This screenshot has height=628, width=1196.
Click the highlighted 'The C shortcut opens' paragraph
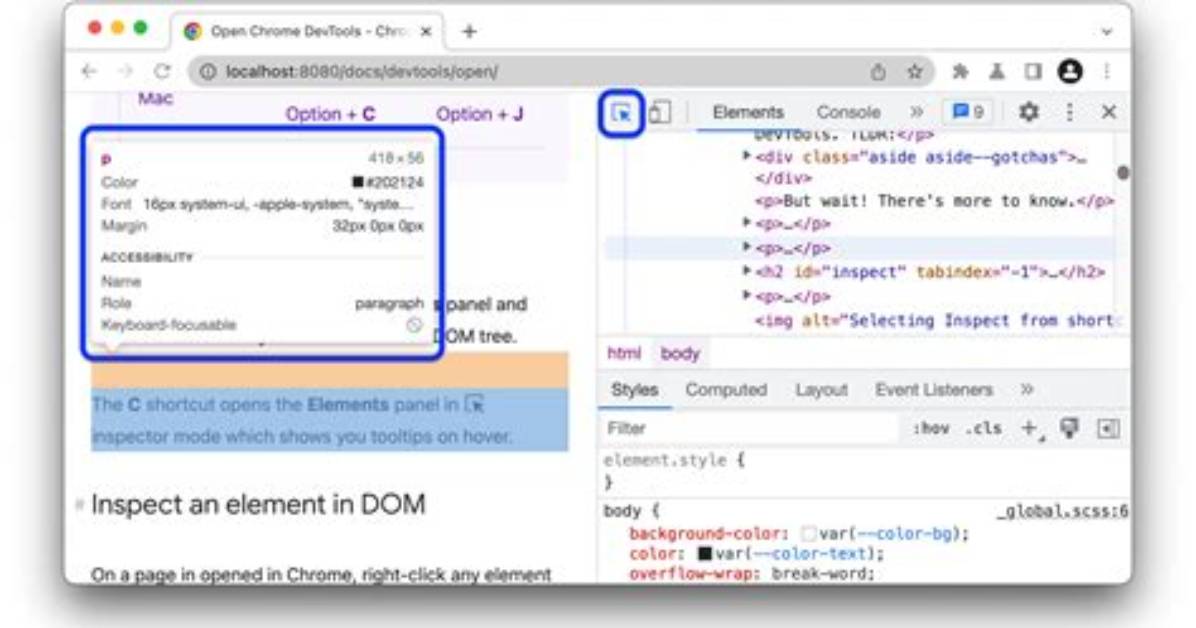coord(330,420)
